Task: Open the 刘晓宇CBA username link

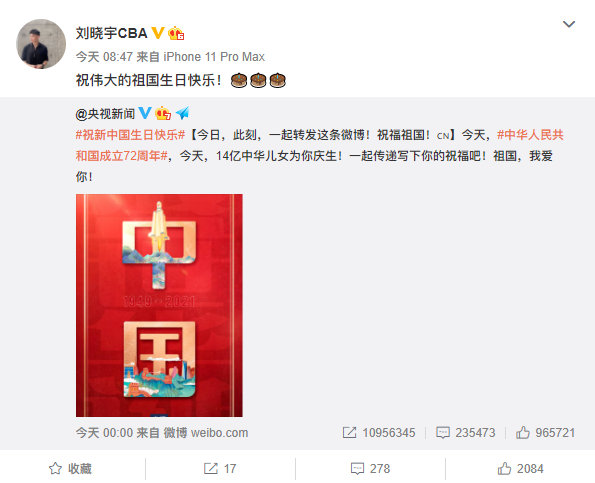Action: pos(111,33)
